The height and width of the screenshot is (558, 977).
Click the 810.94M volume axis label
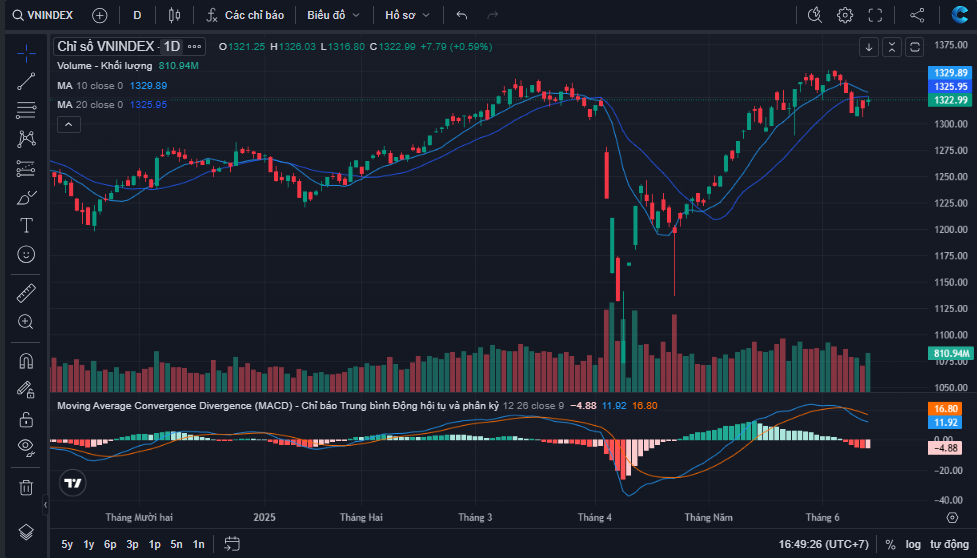point(950,353)
